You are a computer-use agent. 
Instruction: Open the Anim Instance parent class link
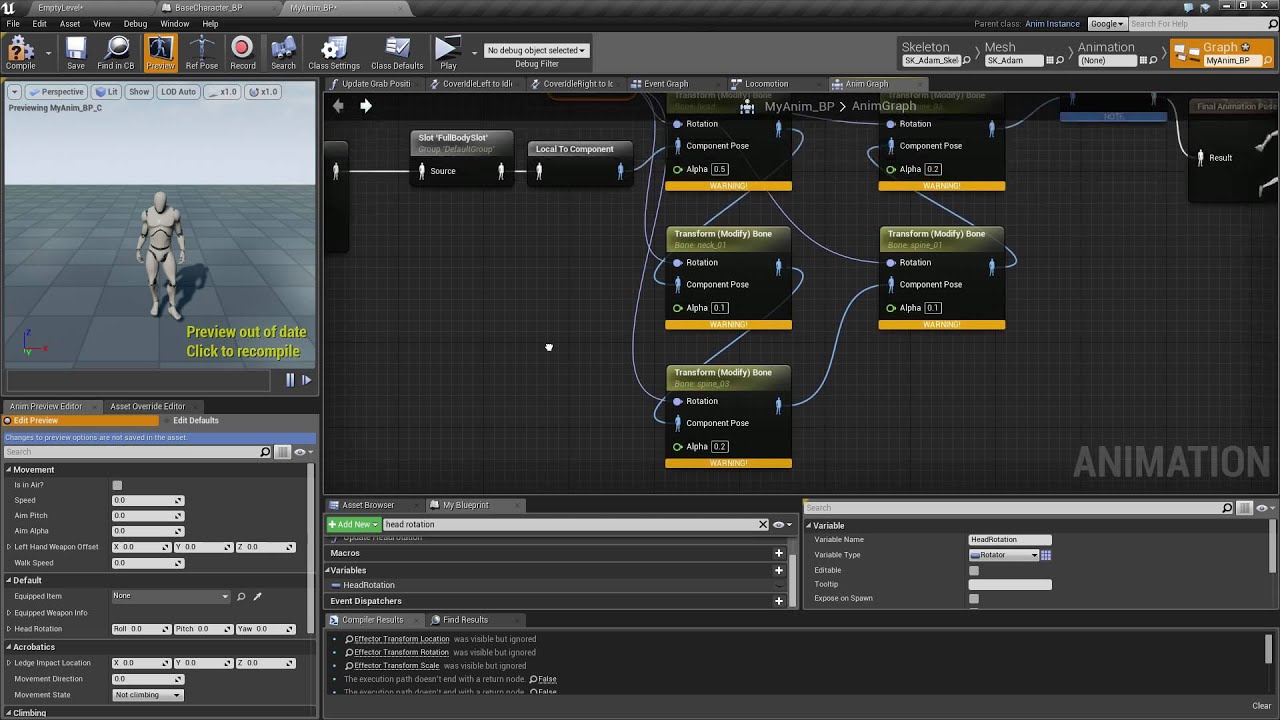[1052, 24]
